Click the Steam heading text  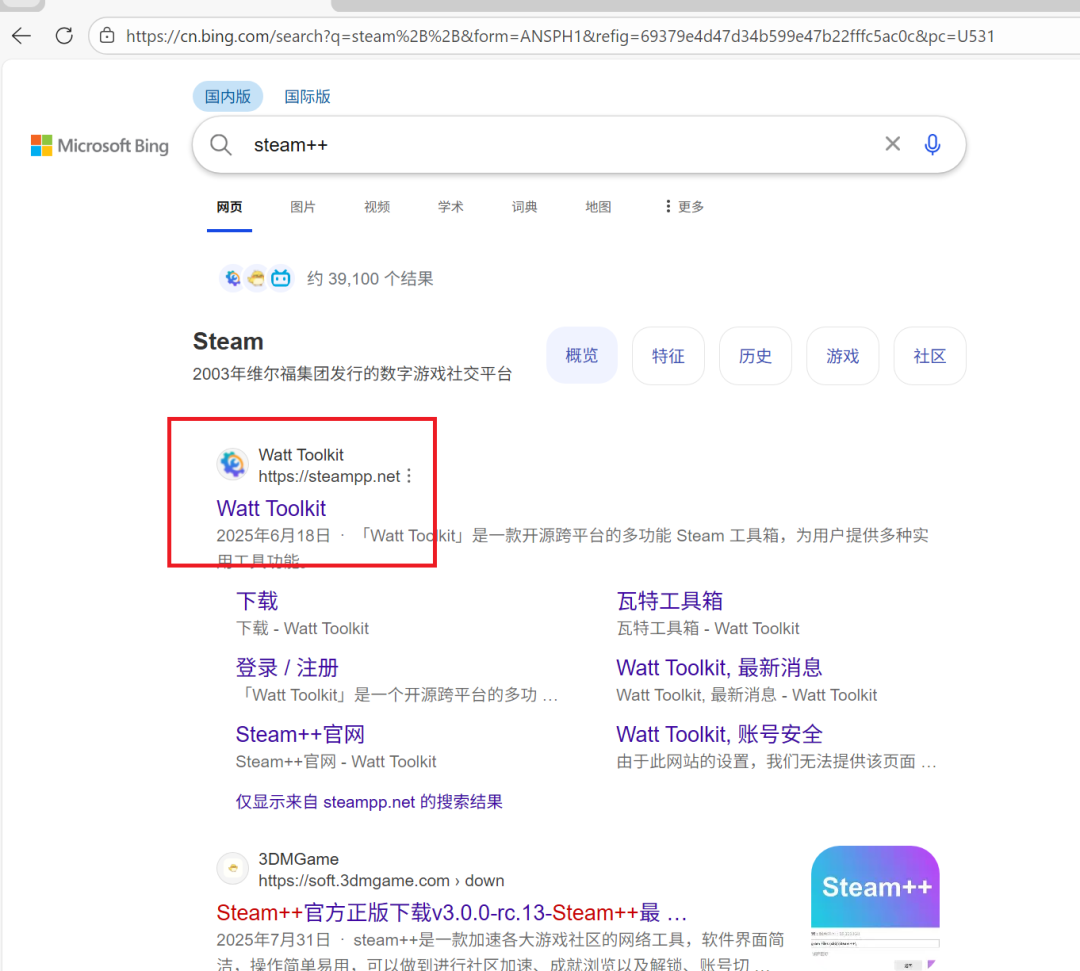[228, 342]
